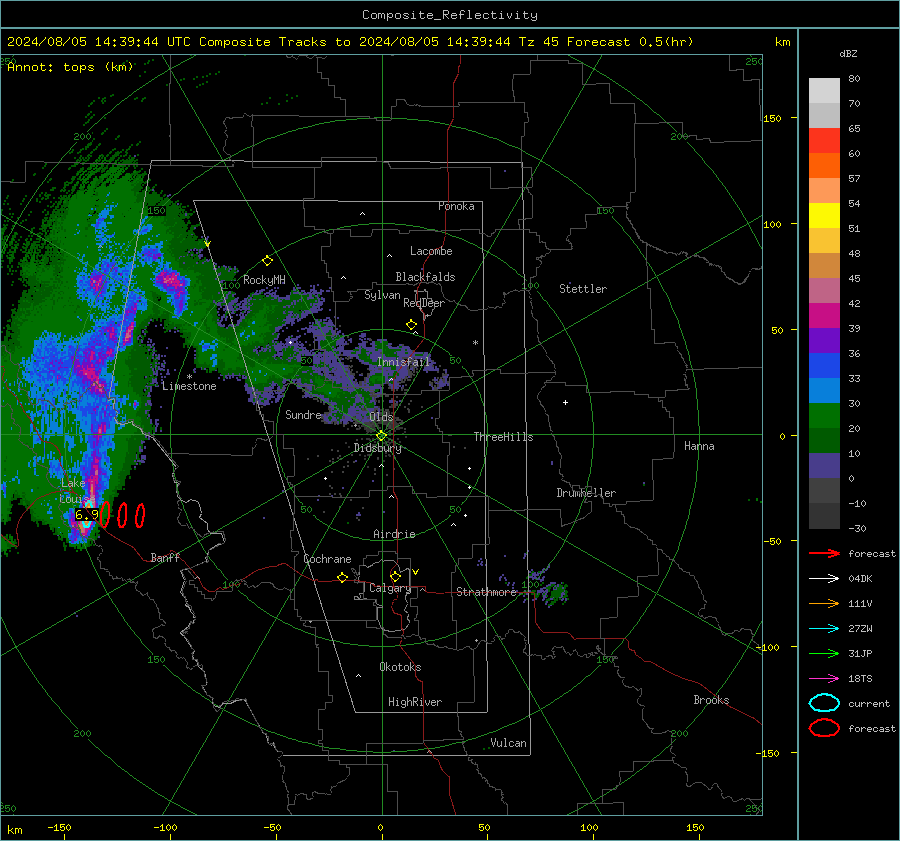Click the light gray 70–80 dBZ swatch
The height and width of the screenshot is (841, 900).
(x=824, y=91)
